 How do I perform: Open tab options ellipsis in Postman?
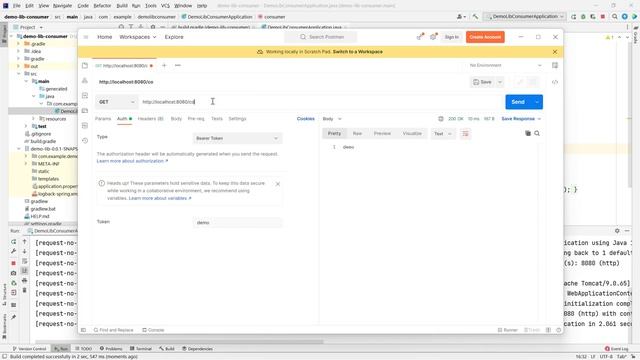[x=178, y=65]
